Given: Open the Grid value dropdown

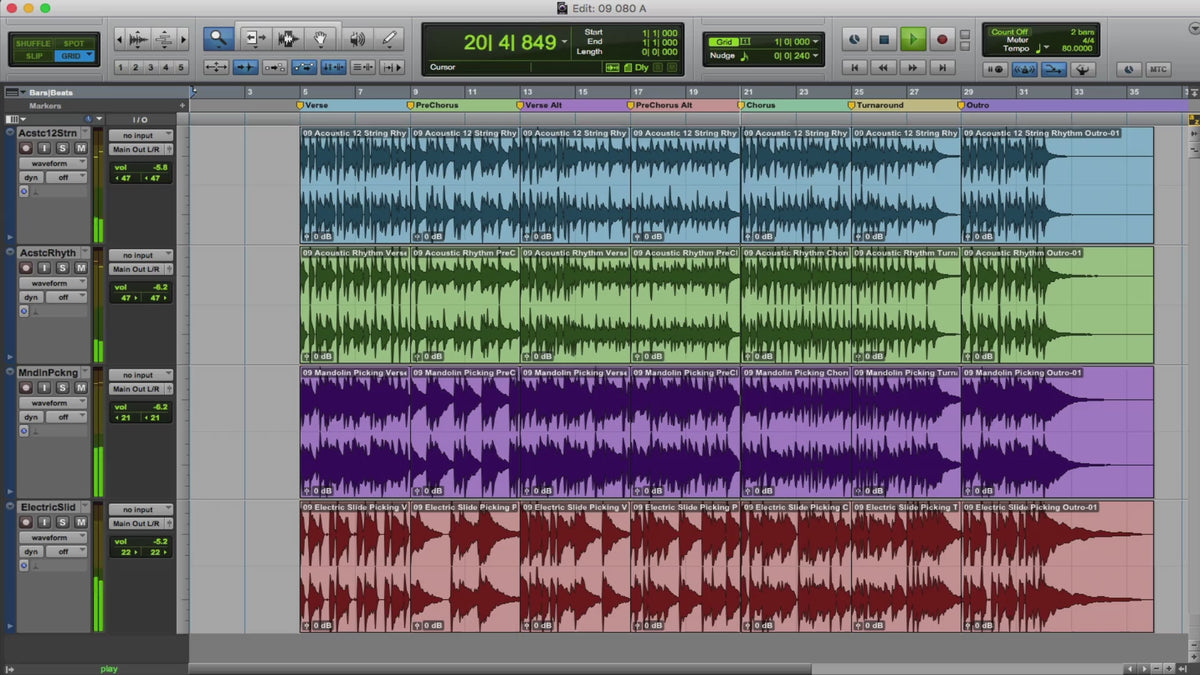Looking at the screenshot, I should pos(817,41).
